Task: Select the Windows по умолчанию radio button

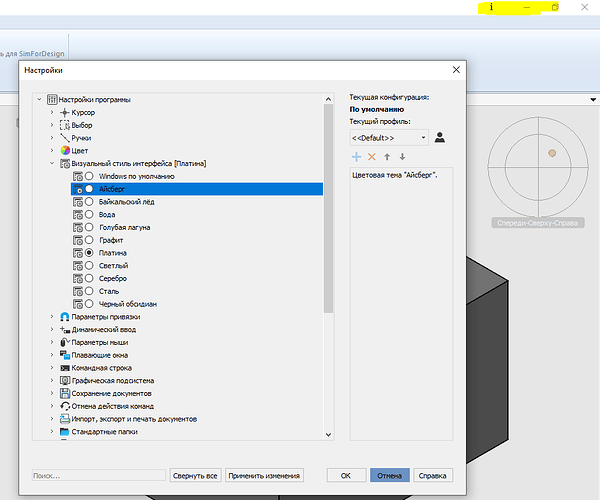Action: coord(89,176)
